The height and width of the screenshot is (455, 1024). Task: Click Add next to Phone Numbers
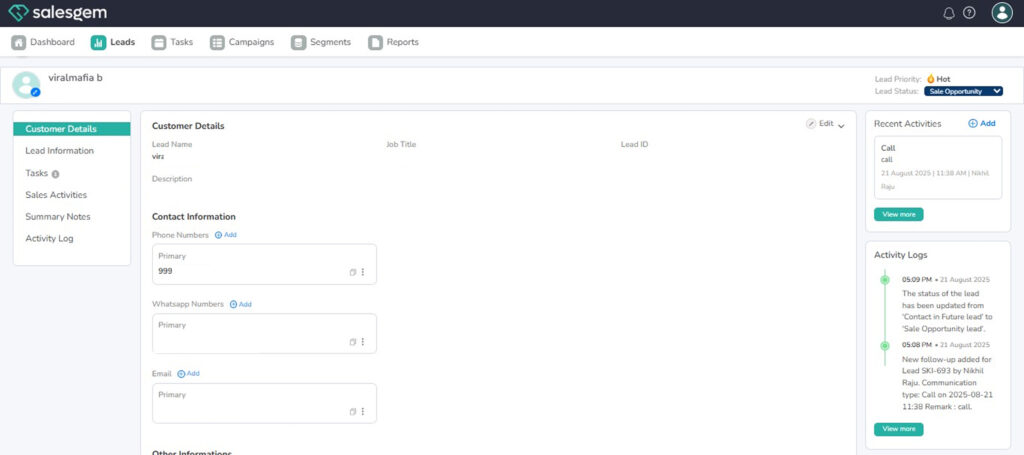click(x=225, y=235)
